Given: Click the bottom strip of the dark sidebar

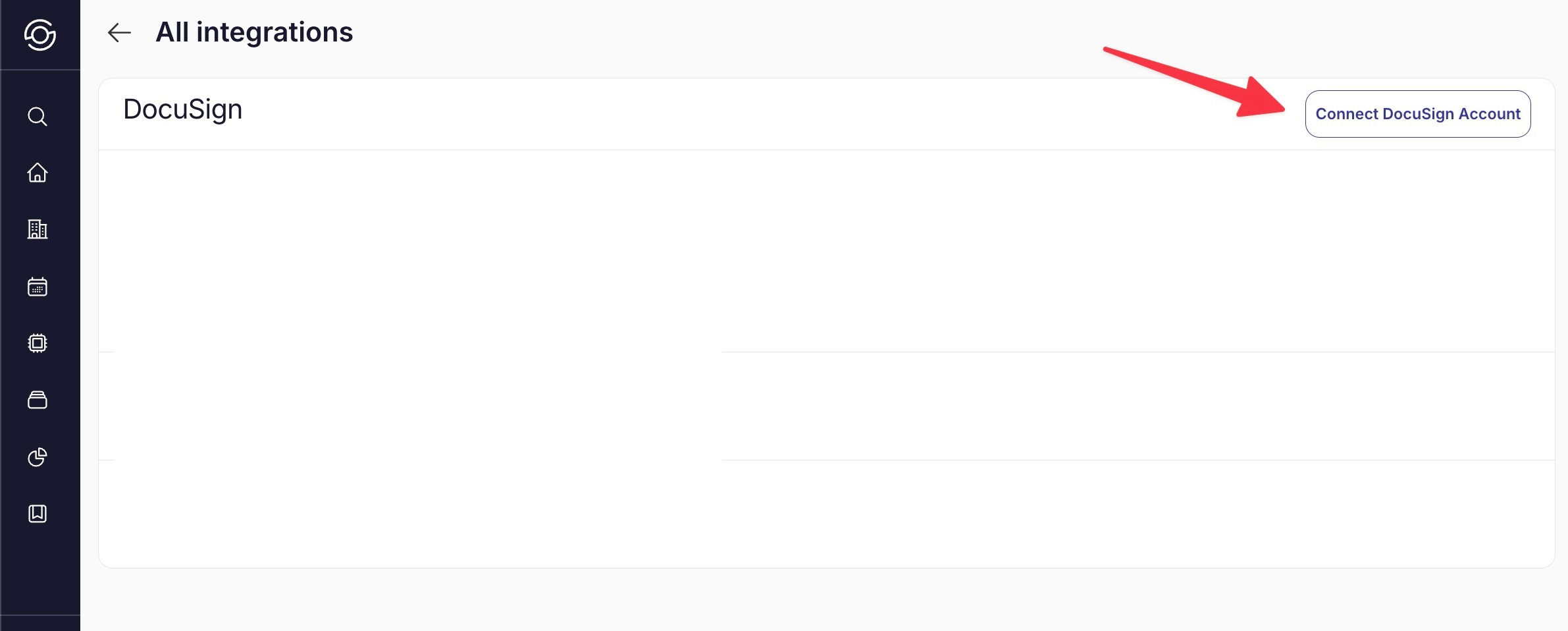Looking at the screenshot, I should [39, 623].
